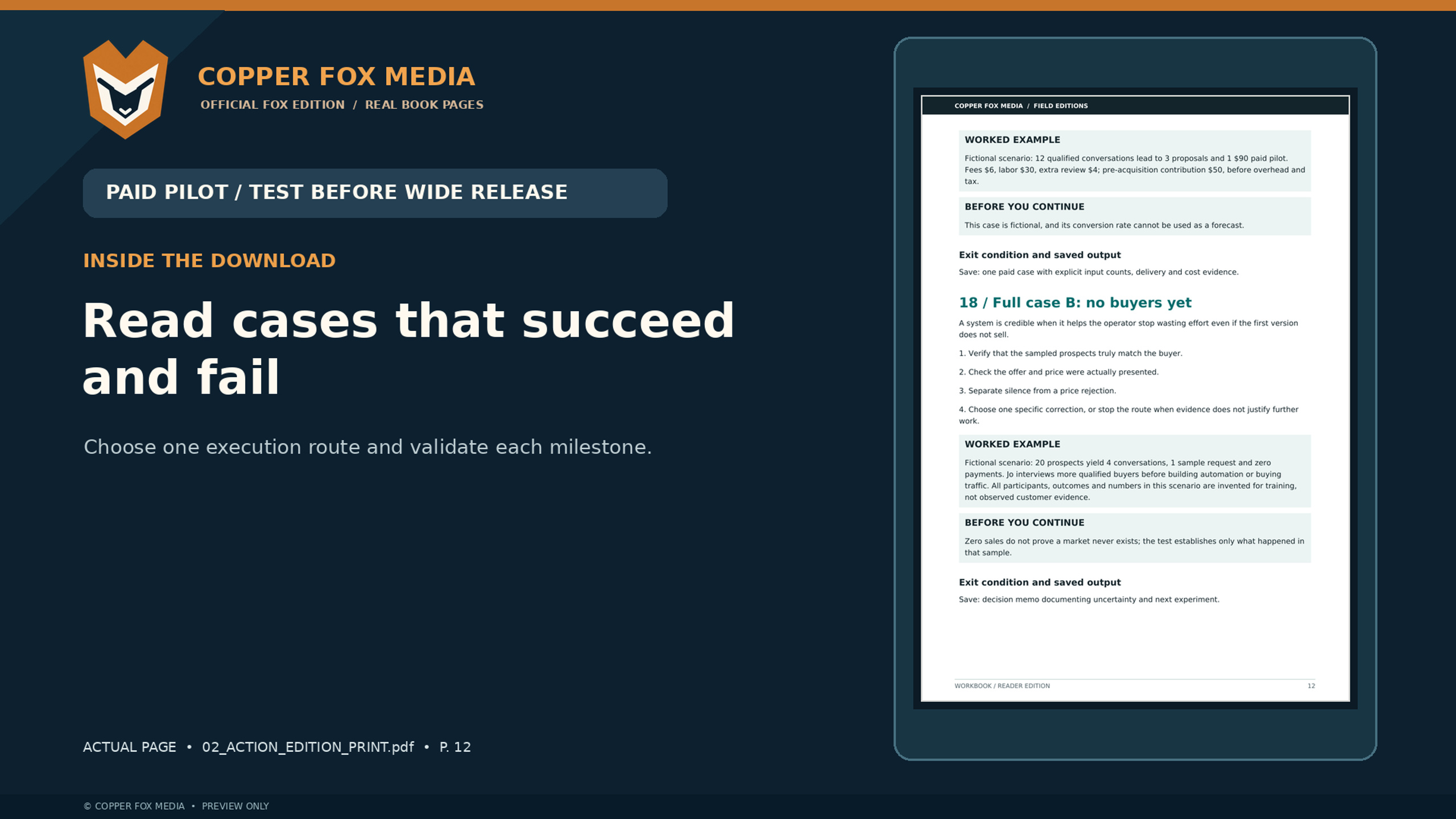1456x819 pixels.
Task: Click the file name 02_ACTION_EDITION_PRINT.pdf
Action: (x=308, y=747)
